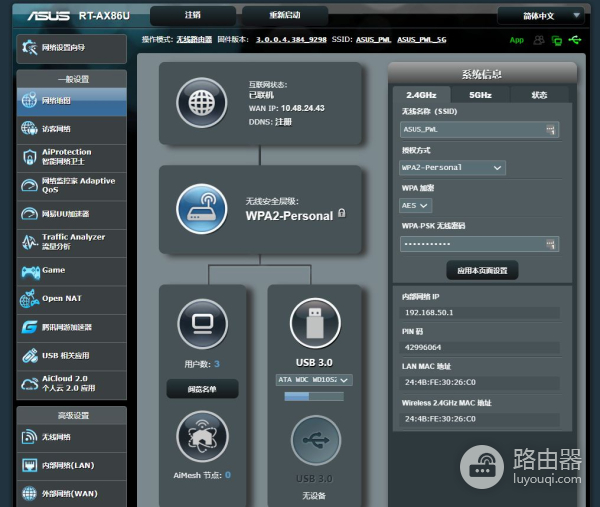Viewport: 600px width, 507px height.
Task: Click the USB 3.0 flash drive icon
Action: pos(315,323)
